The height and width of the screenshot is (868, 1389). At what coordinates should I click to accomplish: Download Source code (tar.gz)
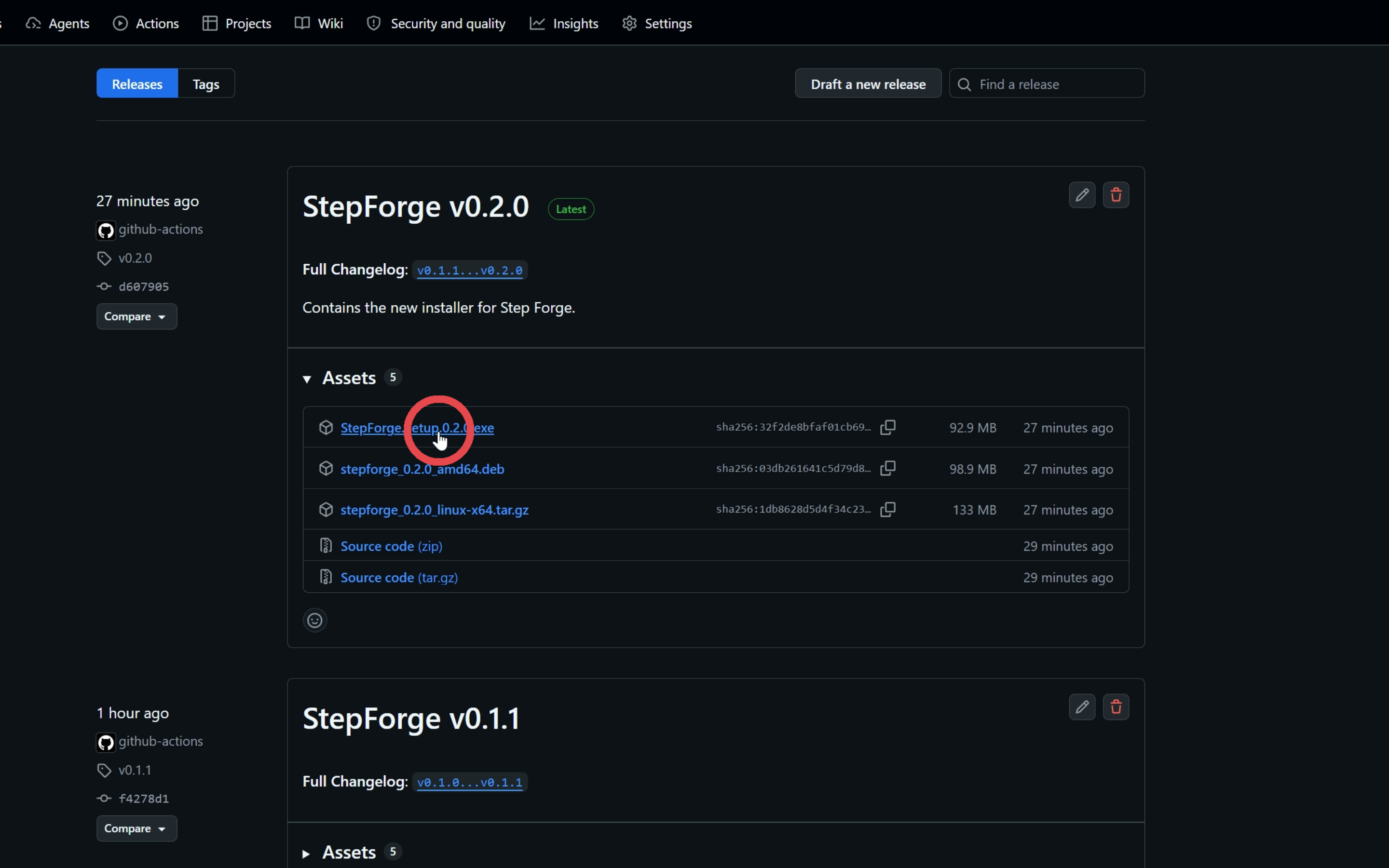[x=399, y=578]
